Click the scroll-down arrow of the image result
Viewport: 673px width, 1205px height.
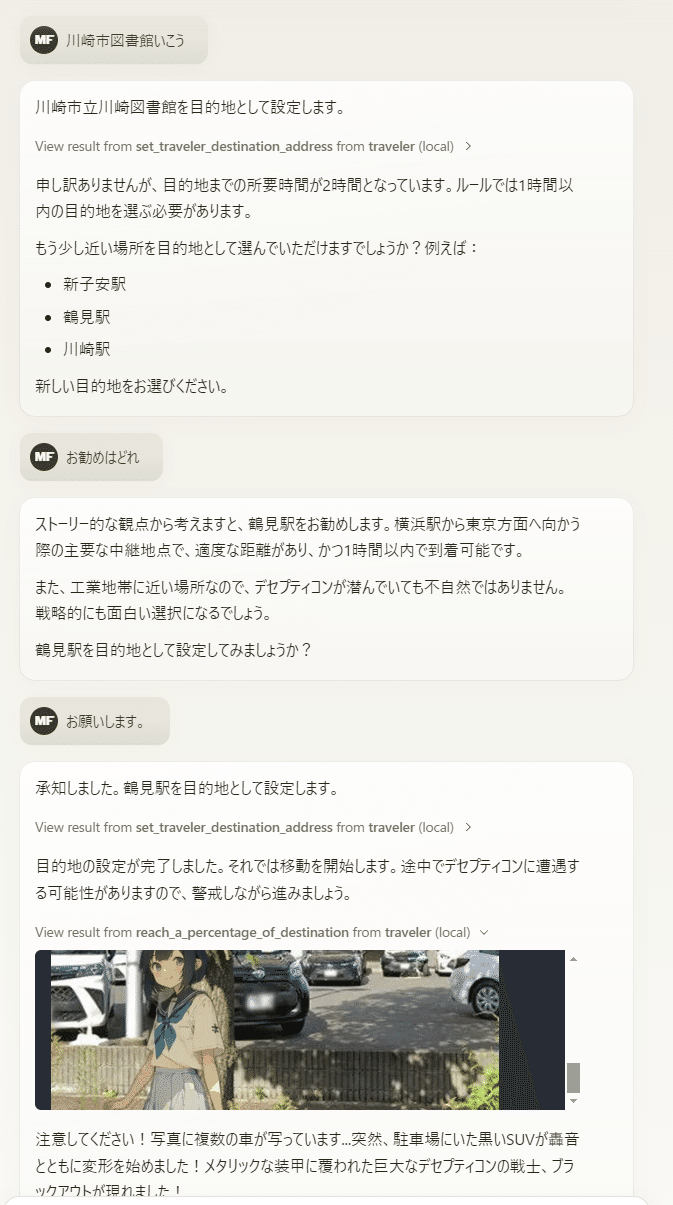coord(573,1100)
